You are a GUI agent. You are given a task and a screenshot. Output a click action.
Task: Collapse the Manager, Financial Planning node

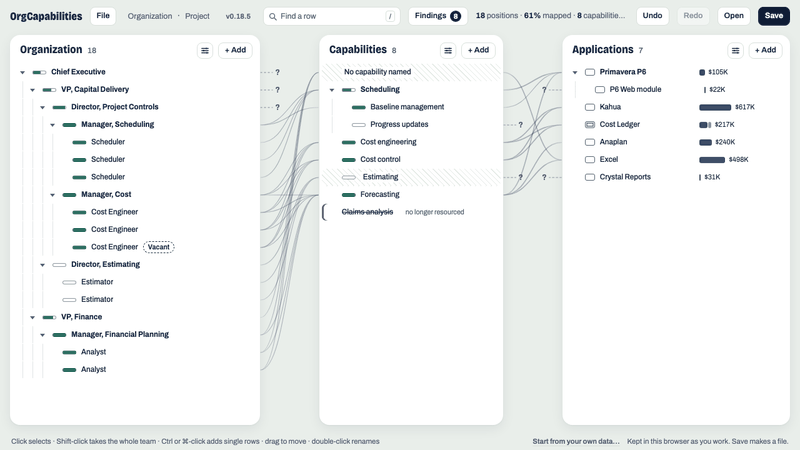click(42, 335)
